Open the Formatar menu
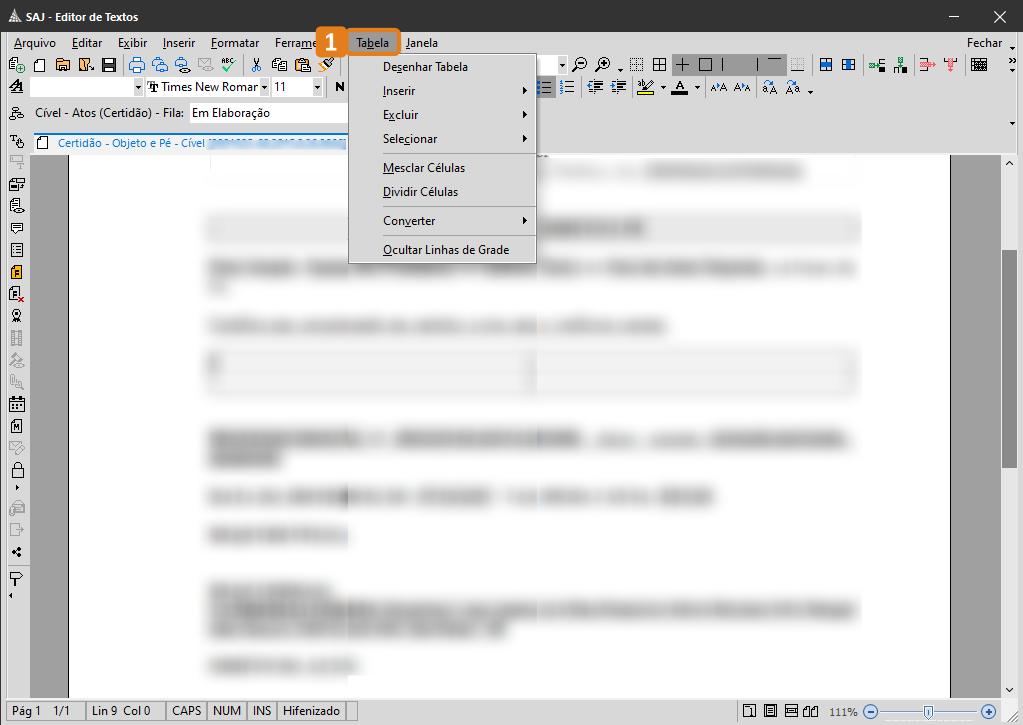This screenshot has height=725, width=1023. coord(235,43)
